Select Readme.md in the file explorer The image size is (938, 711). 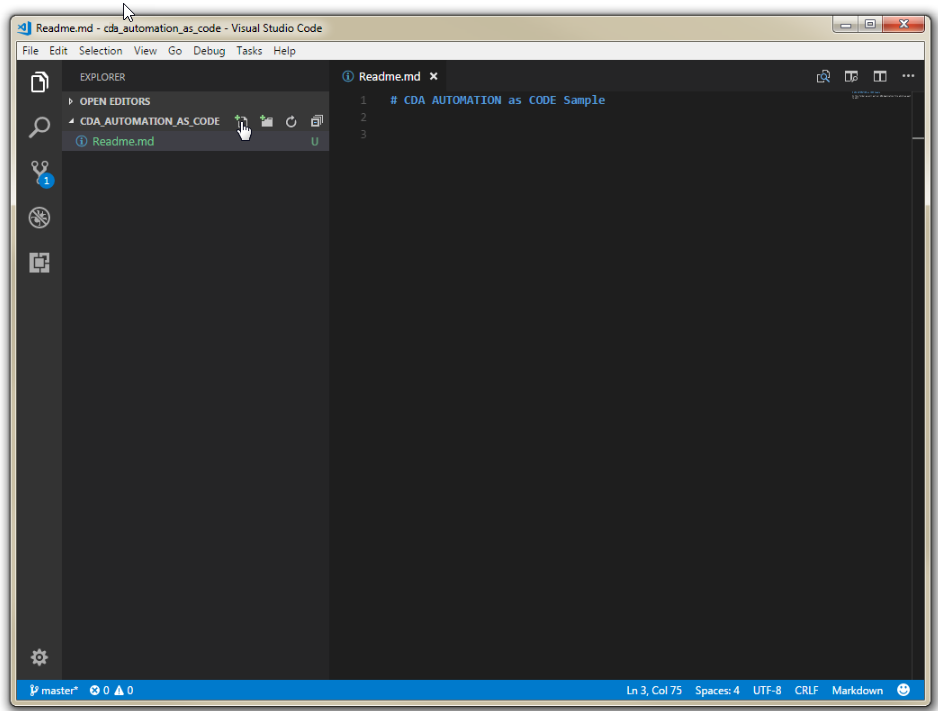123,141
